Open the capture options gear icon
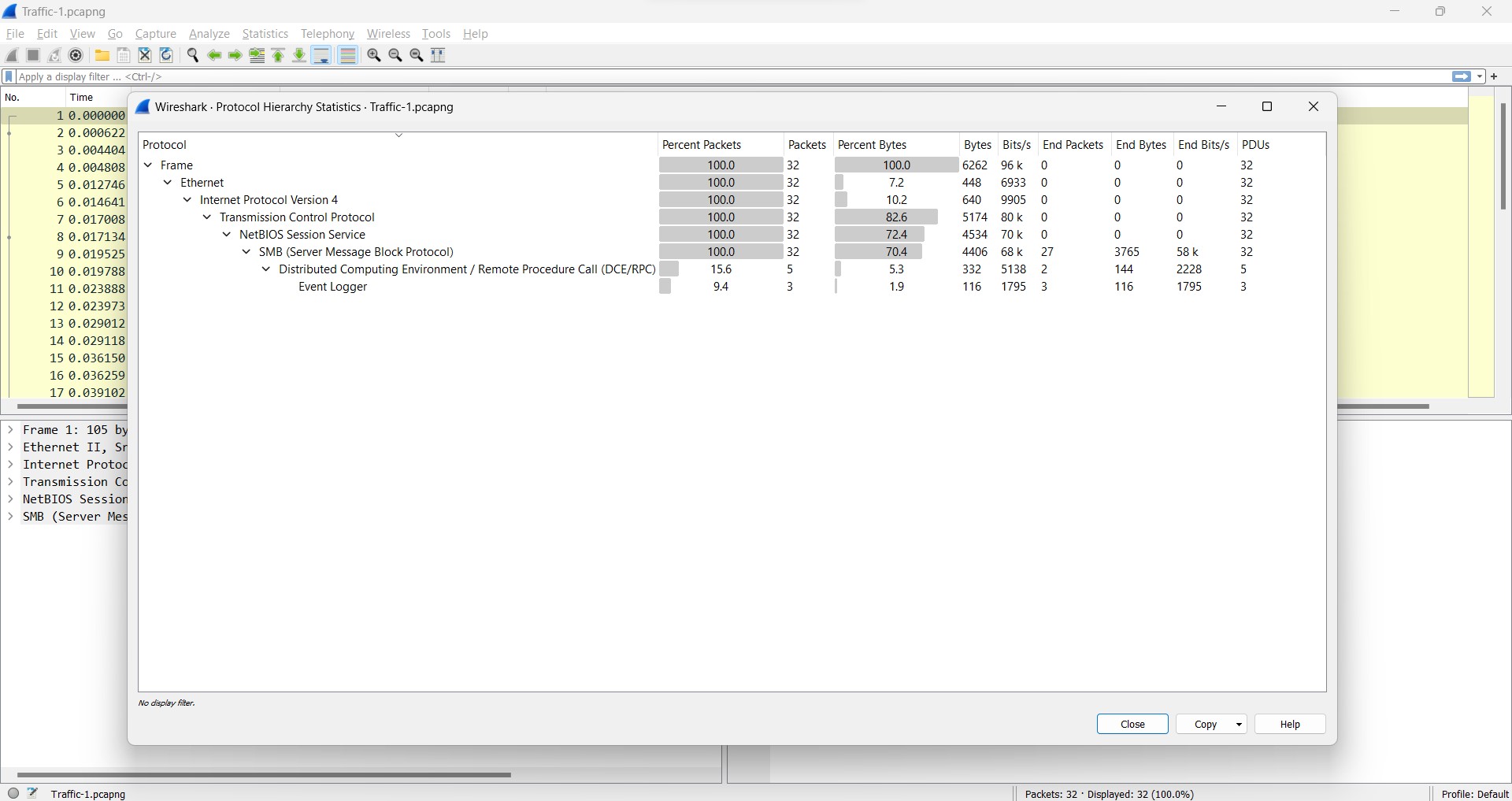This screenshot has height=801, width=1512. tap(76, 55)
